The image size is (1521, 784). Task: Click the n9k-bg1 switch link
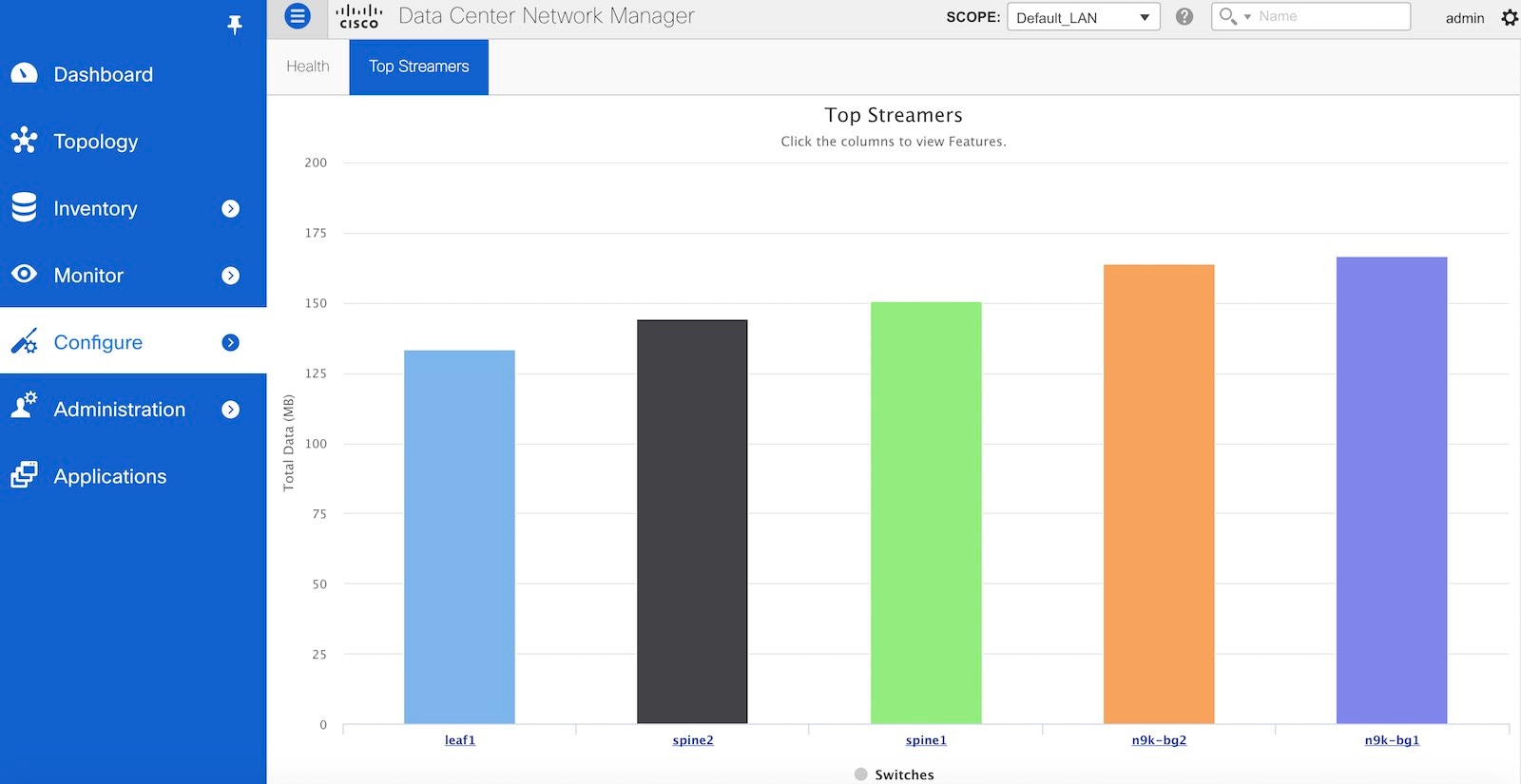(x=1392, y=740)
